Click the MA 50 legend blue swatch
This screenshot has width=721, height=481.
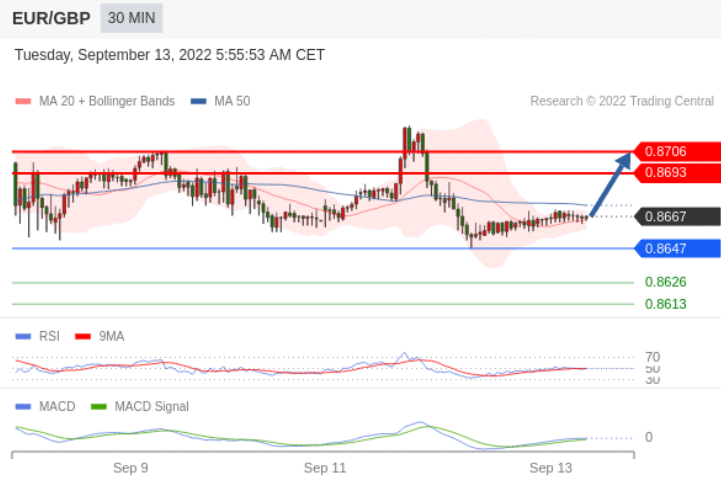tap(198, 101)
